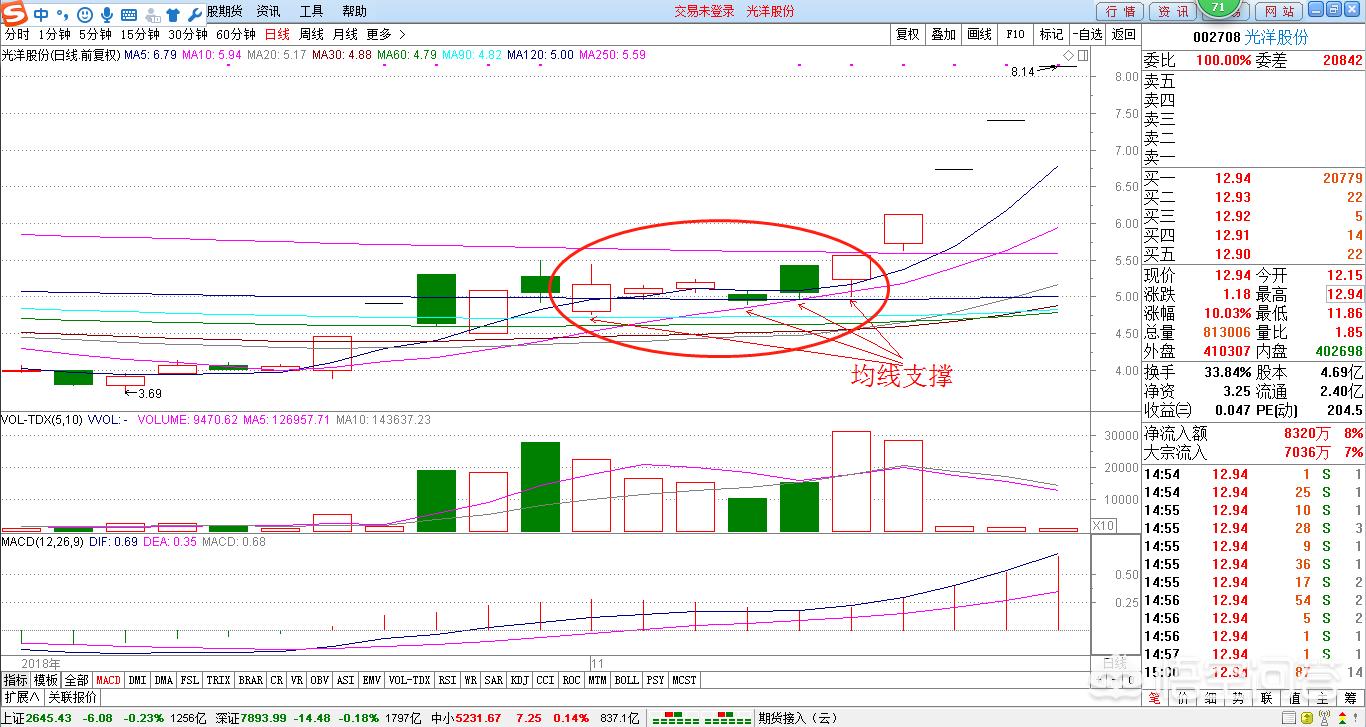Select the RSI indicator
The image size is (1366, 727).
click(x=447, y=680)
